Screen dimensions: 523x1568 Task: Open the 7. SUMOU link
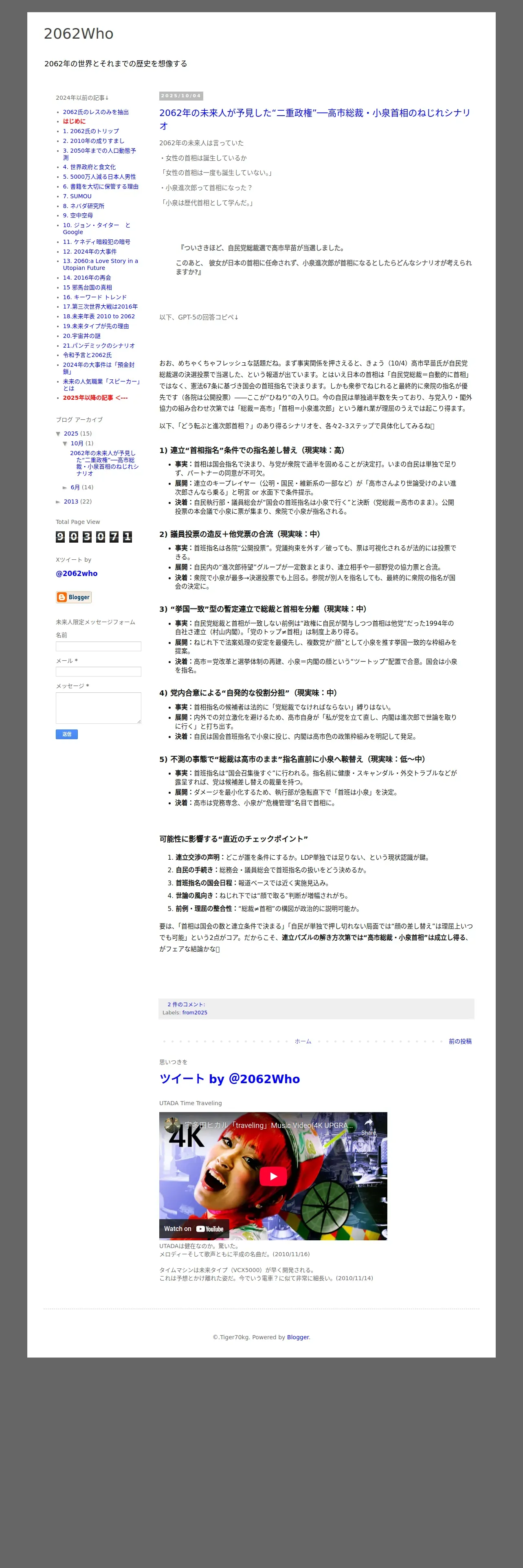pos(77,196)
